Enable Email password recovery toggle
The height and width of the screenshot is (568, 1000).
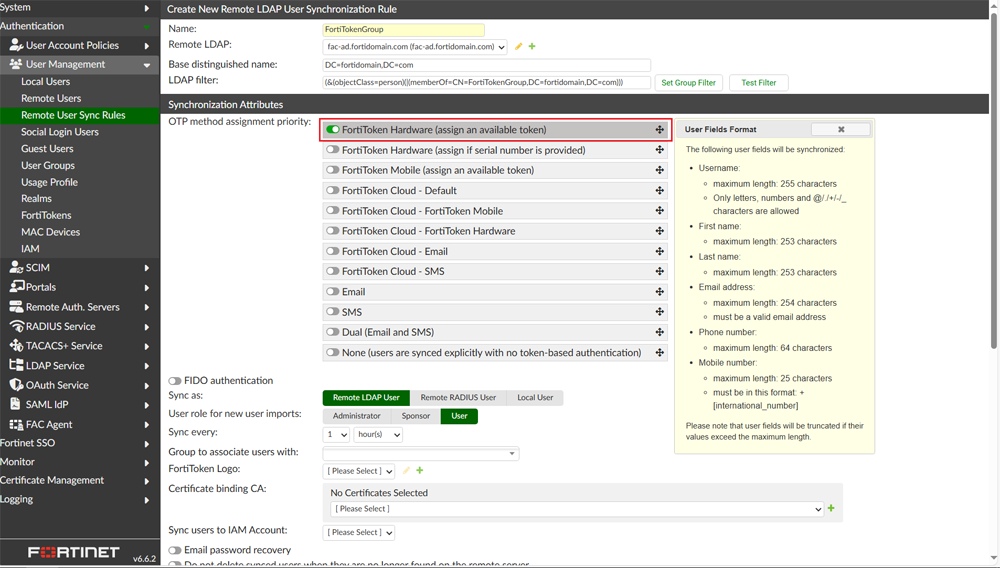click(x=175, y=550)
